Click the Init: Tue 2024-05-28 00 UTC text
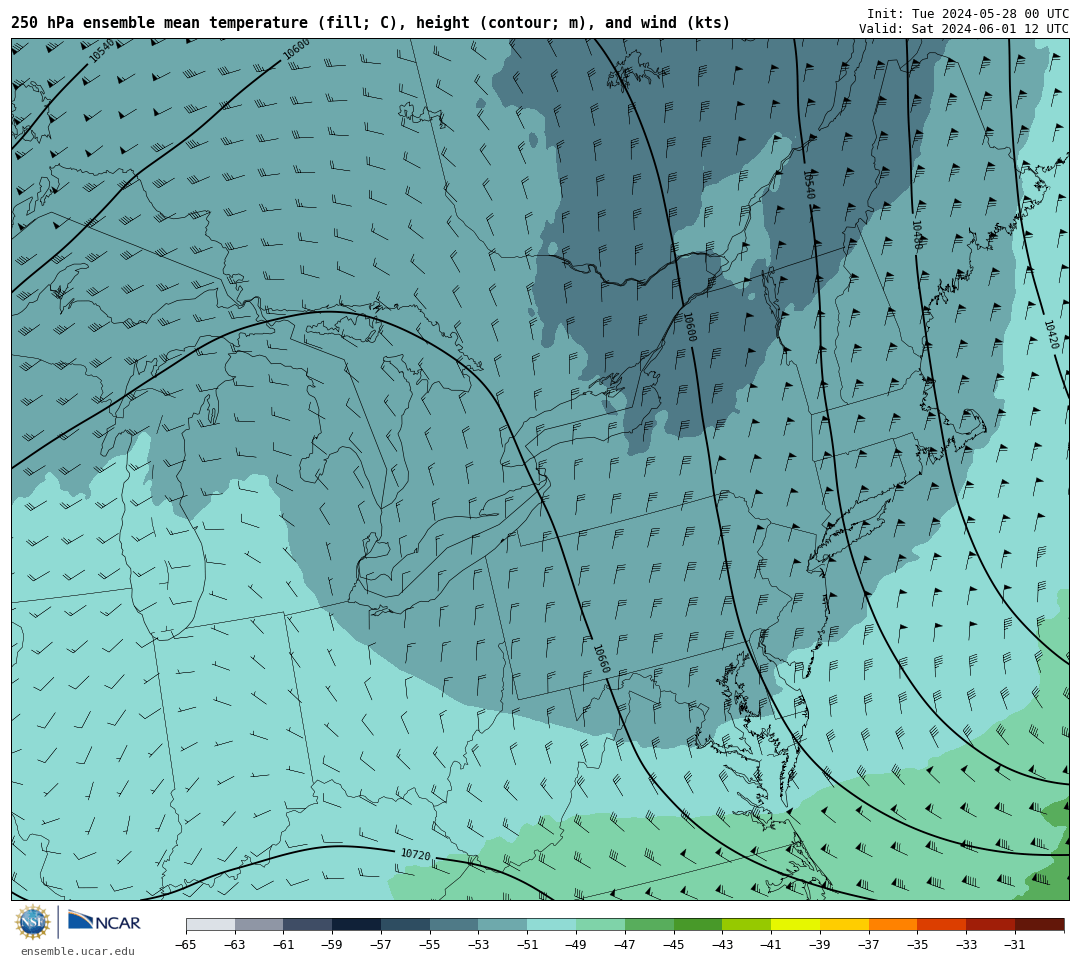Screen dimensions: 1080x963 [x=968, y=14]
